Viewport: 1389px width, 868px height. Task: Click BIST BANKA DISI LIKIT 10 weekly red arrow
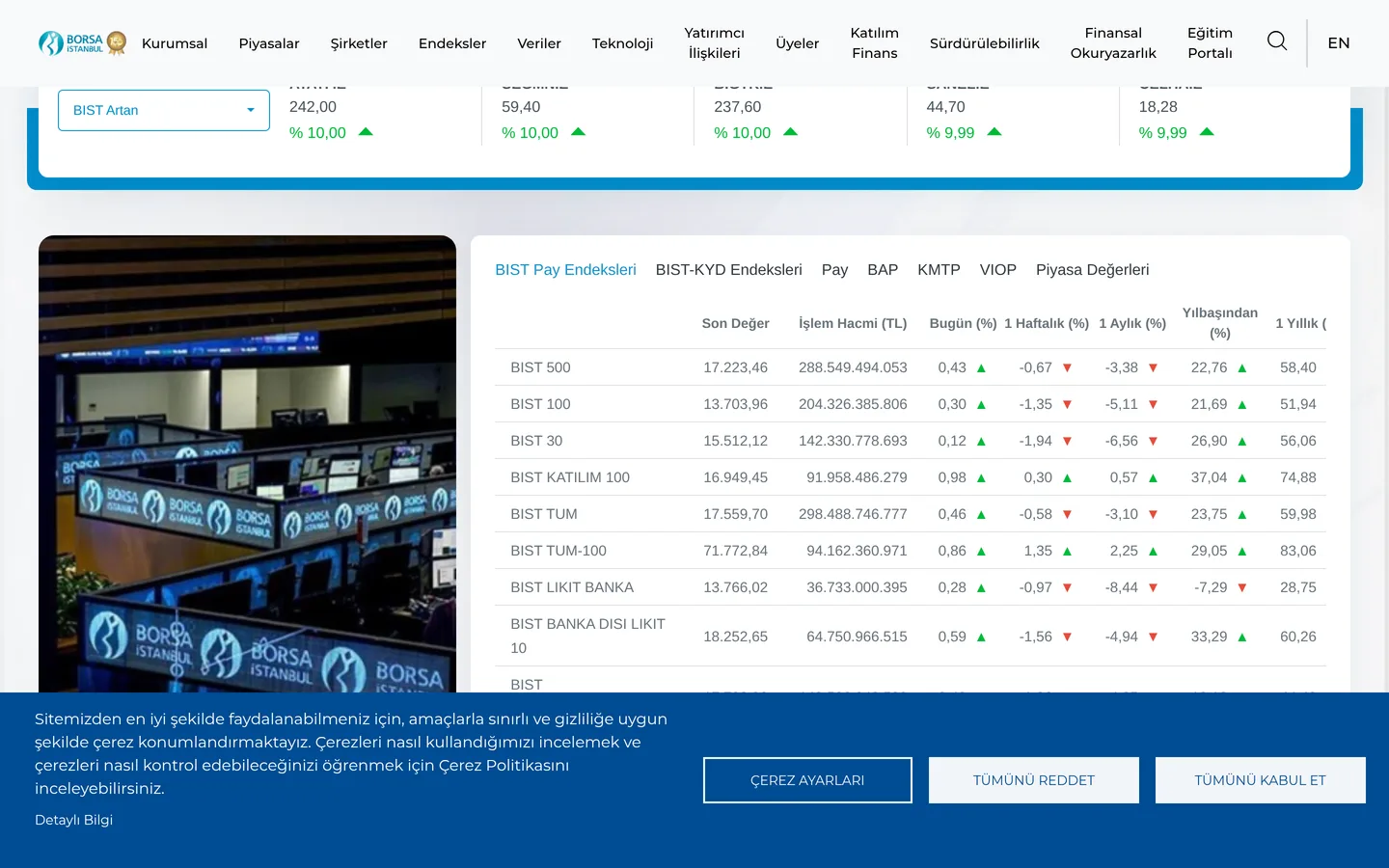point(1067,637)
